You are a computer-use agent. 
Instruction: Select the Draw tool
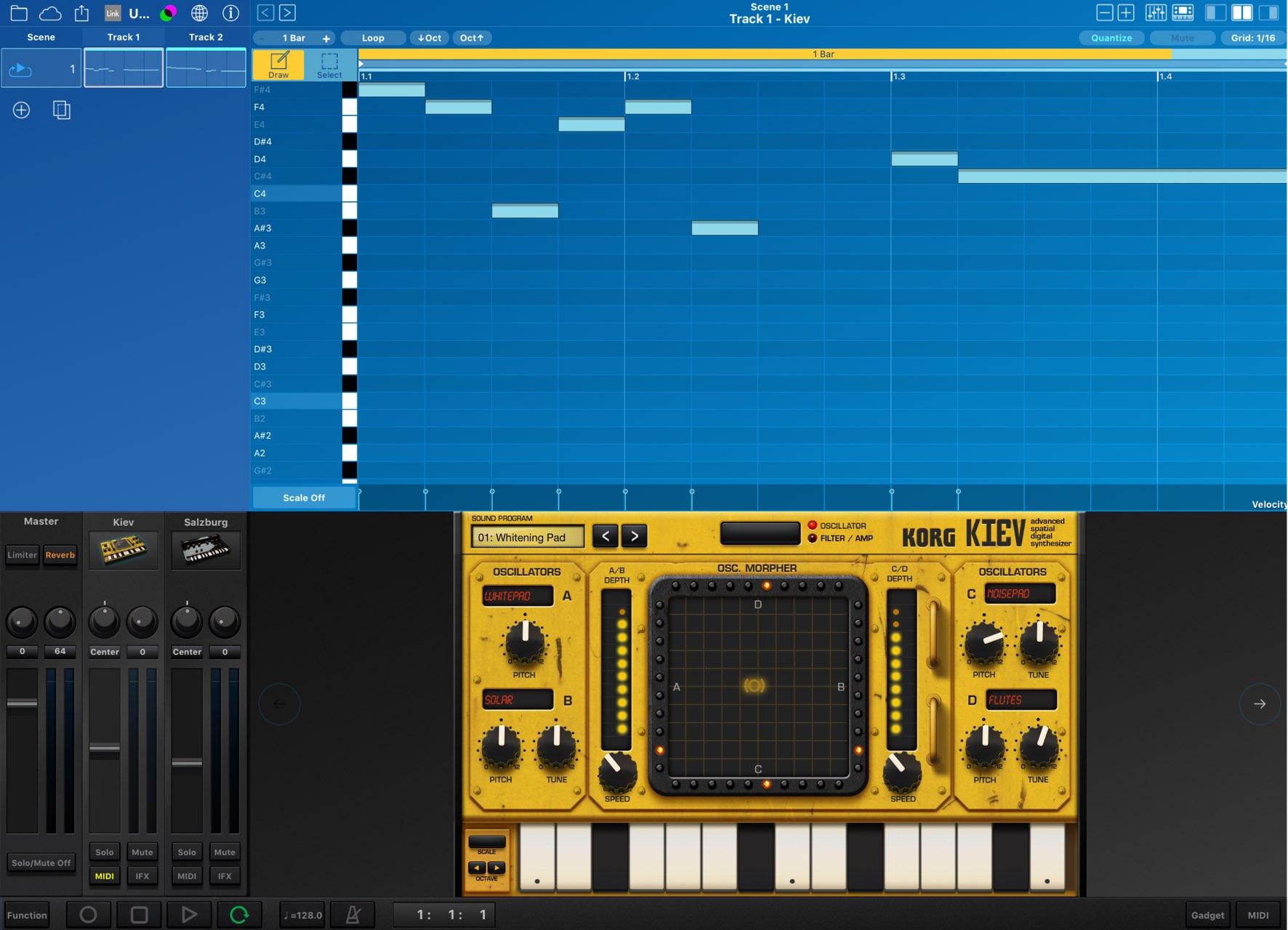coord(278,65)
